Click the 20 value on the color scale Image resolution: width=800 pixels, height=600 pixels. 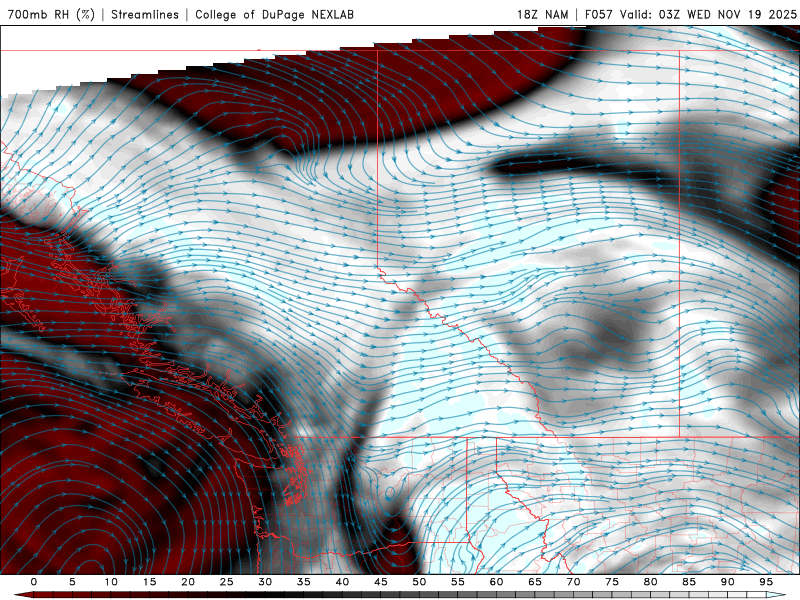pos(188,582)
